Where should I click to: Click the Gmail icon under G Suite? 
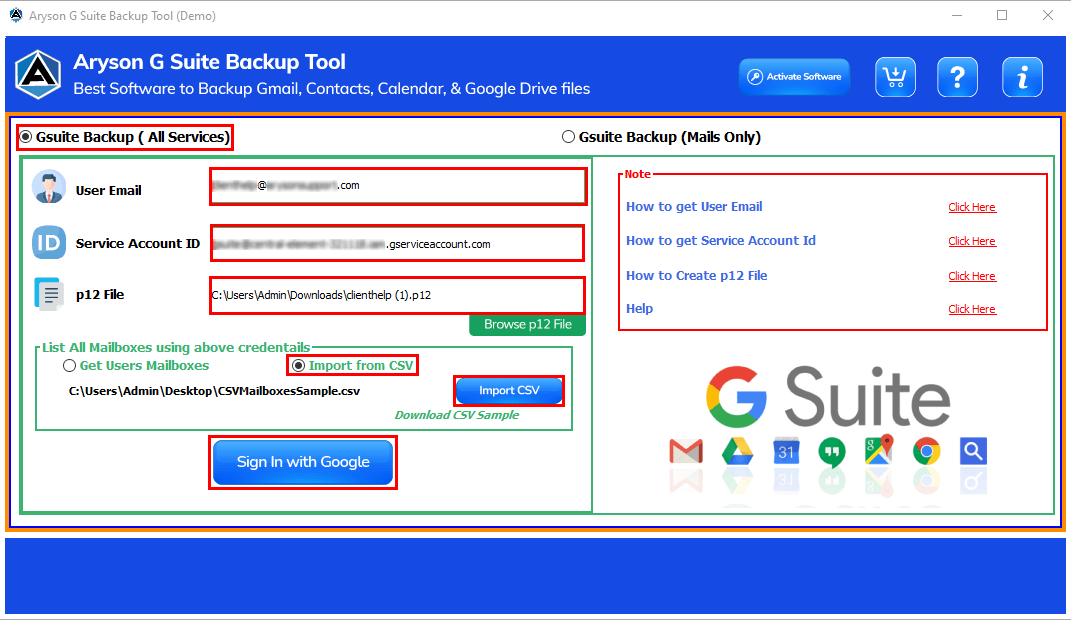pyautogui.click(x=686, y=451)
